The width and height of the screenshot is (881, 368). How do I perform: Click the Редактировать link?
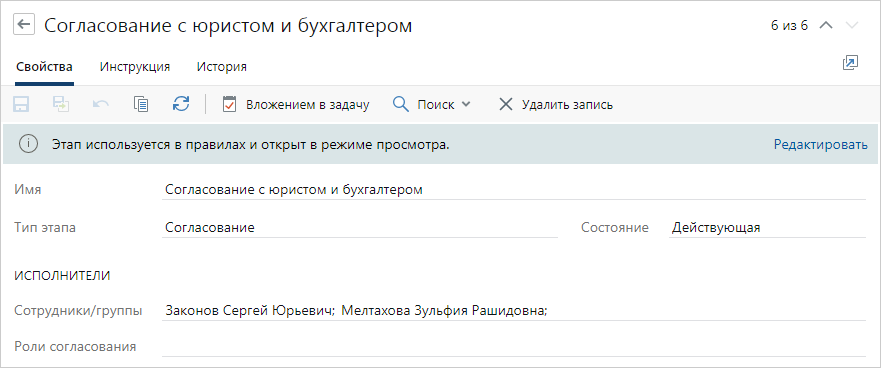[x=821, y=144]
